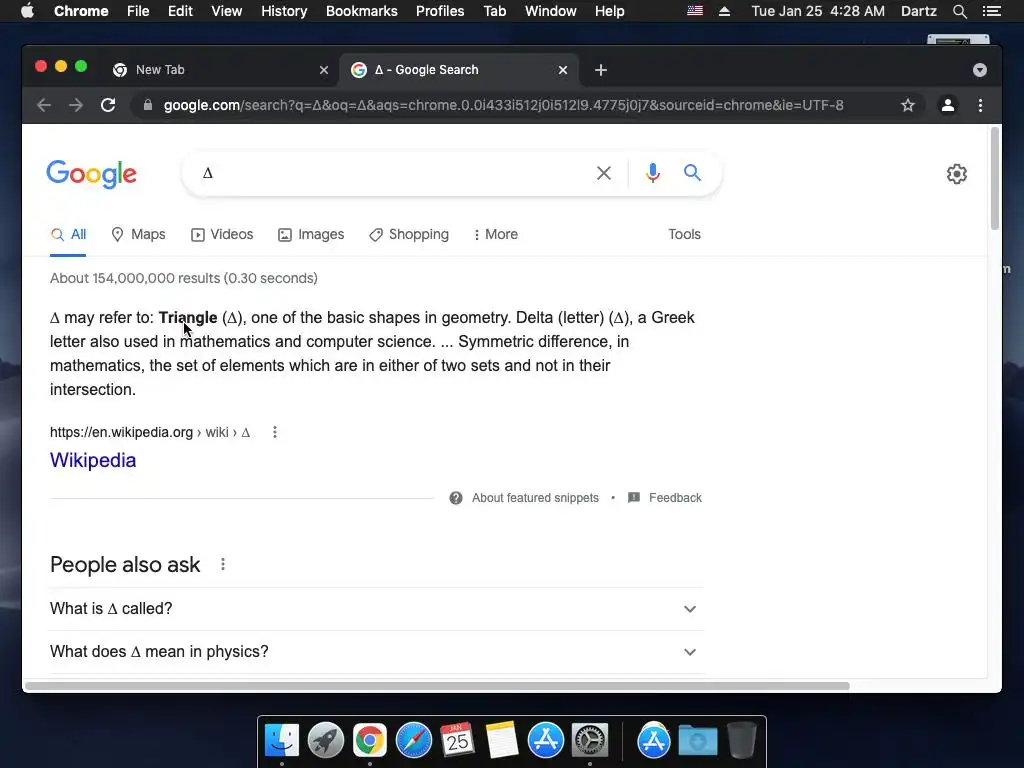Image resolution: width=1024 pixels, height=768 pixels.
Task: Open the History menu
Action: point(284,11)
